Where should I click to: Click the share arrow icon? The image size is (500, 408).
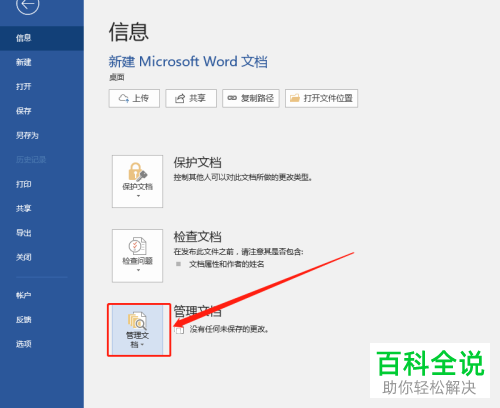[x=180, y=98]
